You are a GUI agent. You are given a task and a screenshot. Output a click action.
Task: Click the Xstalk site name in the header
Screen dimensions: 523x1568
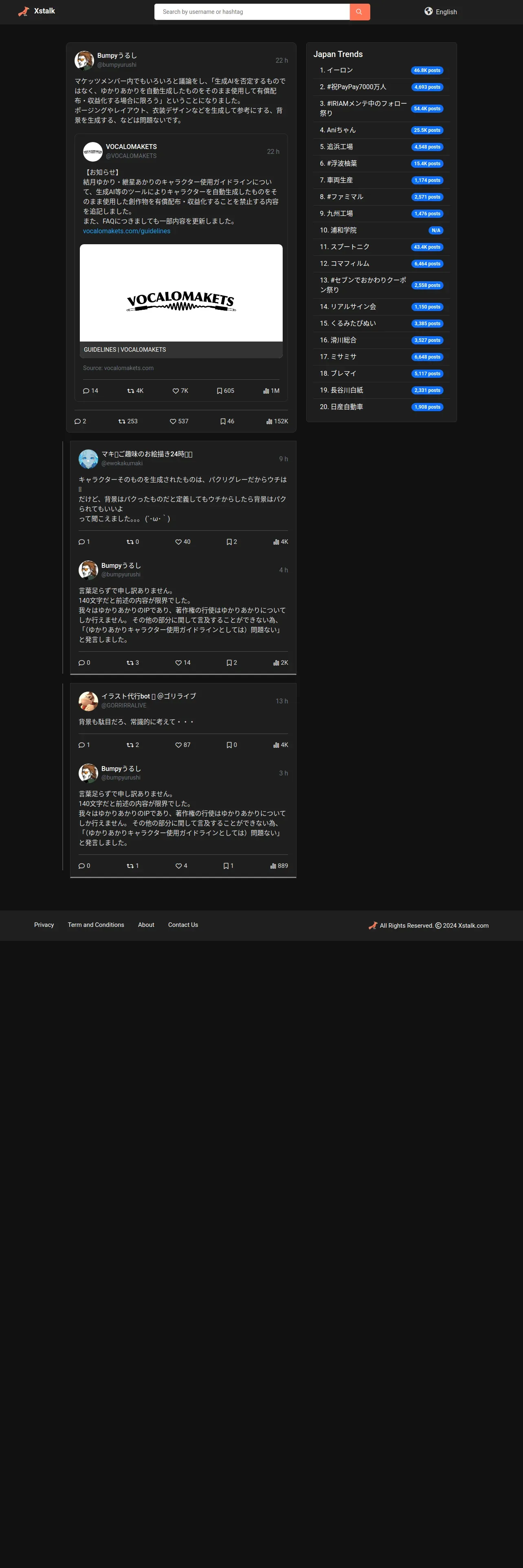(44, 11)
